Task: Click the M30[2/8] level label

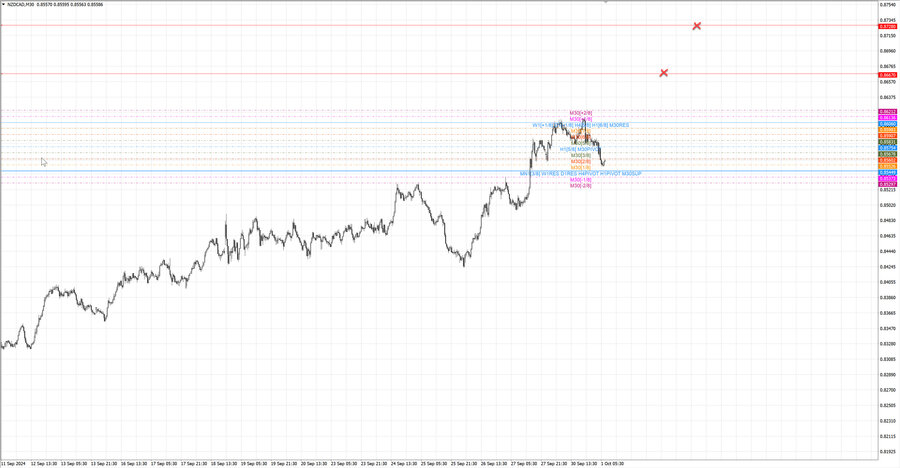Action: pyautogui.click(x=581, y=161)
